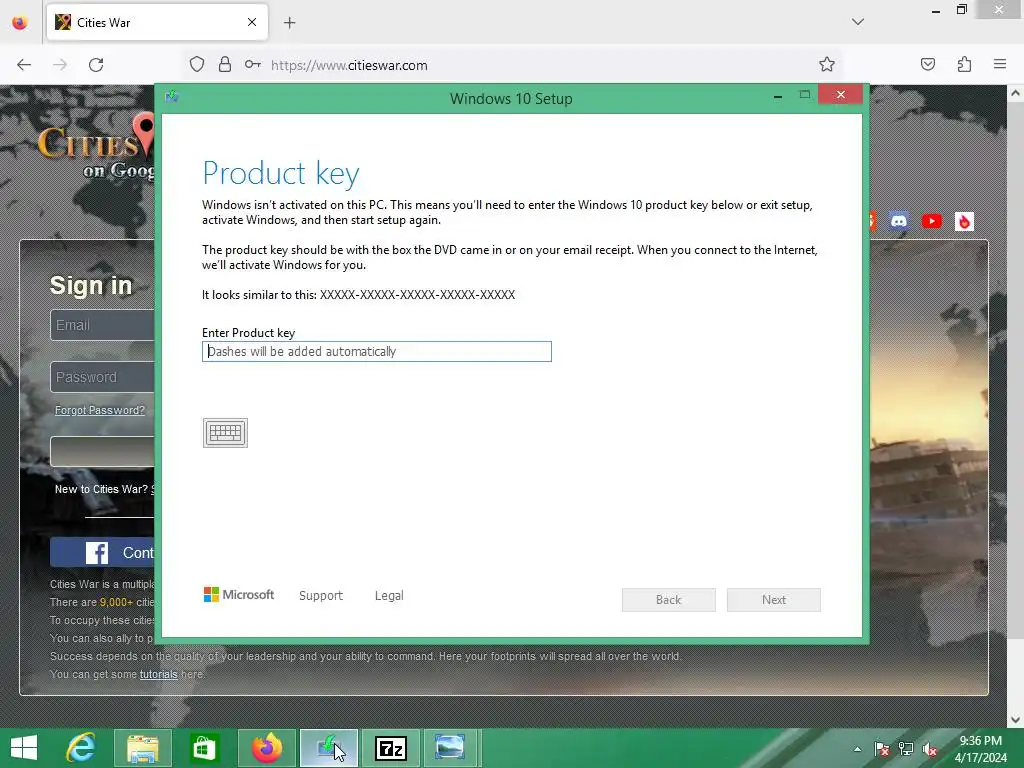Click the flame icon on Cities War

tap(965, 221)
